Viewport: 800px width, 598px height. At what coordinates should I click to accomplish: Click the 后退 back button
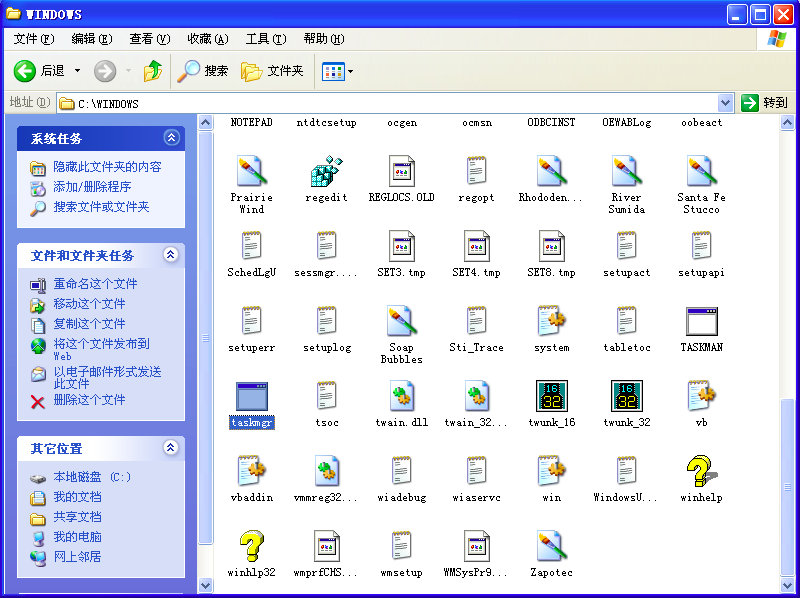tap(37, 71)
